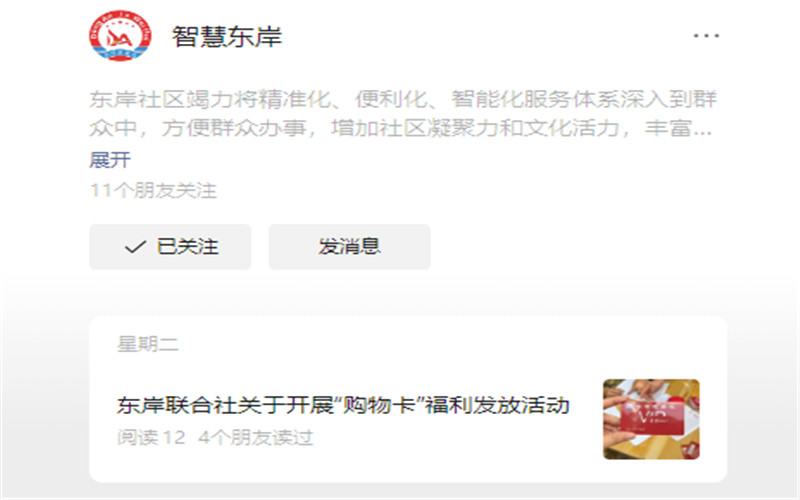This screenshot has width=800, height=500.
Task: Send a message via 发消息 button
Action: coord(349,247)
